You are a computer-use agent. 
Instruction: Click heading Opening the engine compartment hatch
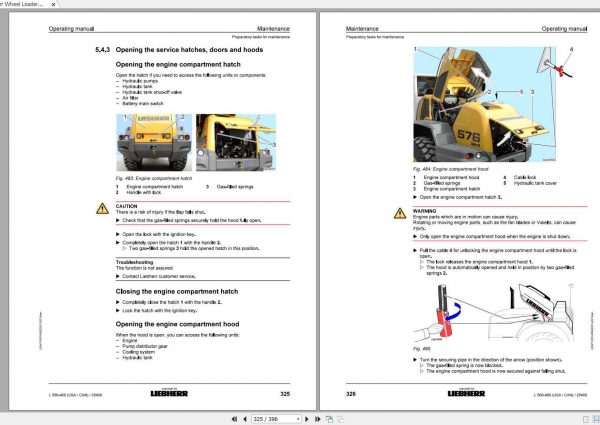point(178,64)
